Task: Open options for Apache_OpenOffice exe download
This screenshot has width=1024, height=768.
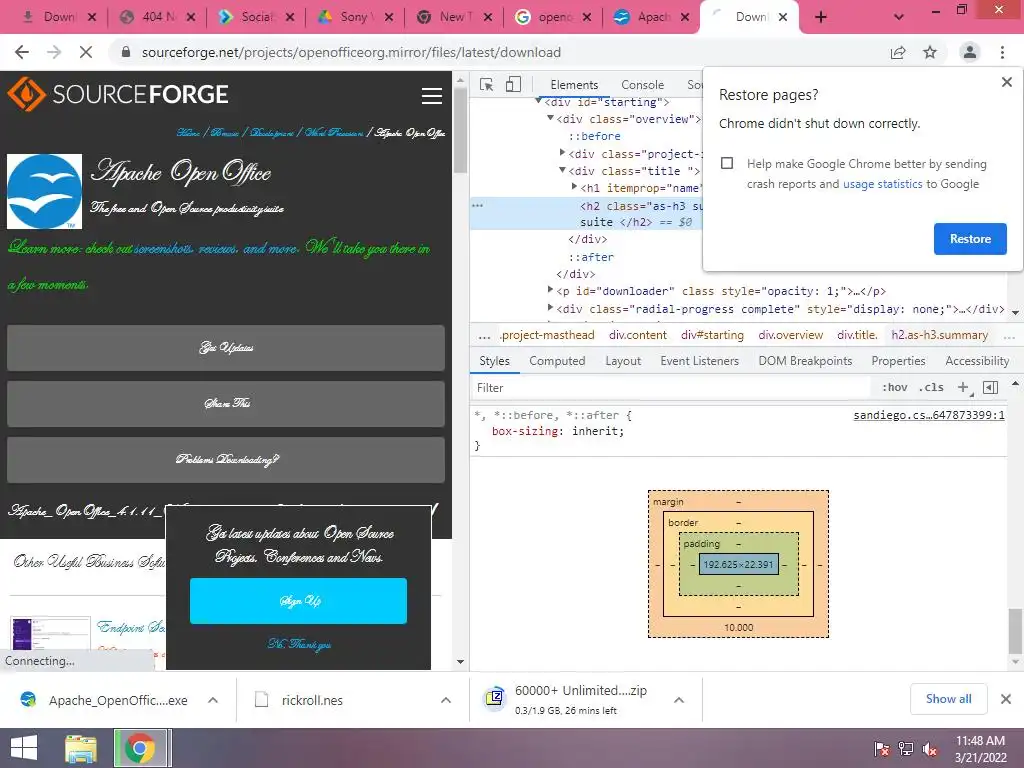Action: click(x=213, y=700)
